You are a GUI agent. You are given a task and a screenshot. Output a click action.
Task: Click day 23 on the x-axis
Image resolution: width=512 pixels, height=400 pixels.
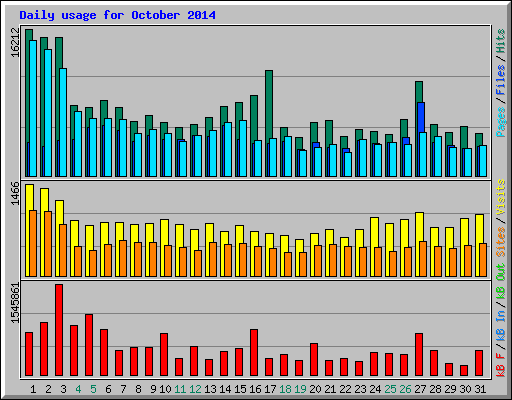coord(360,389)
